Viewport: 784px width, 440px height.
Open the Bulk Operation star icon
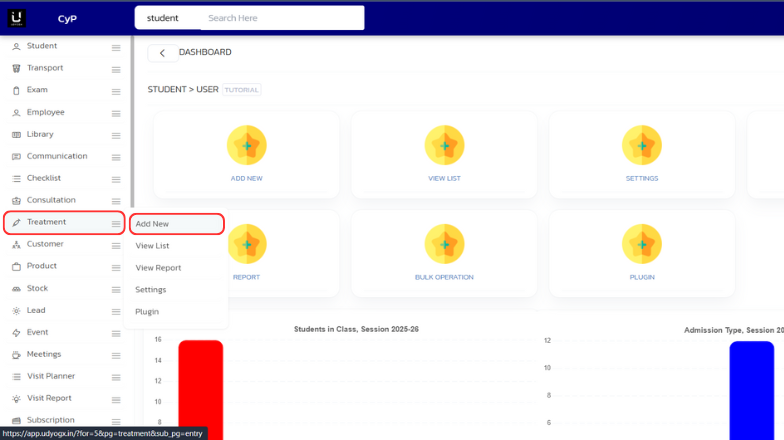tap(444, 244)
